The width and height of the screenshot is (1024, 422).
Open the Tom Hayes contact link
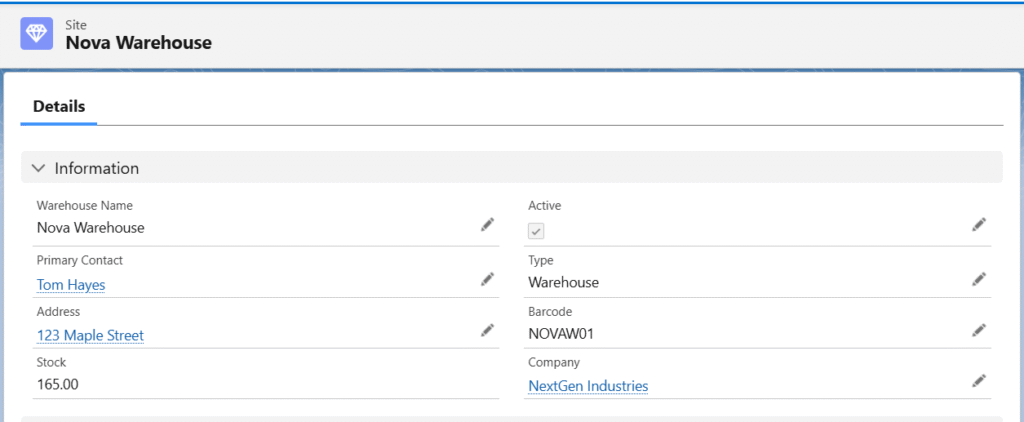71,285
